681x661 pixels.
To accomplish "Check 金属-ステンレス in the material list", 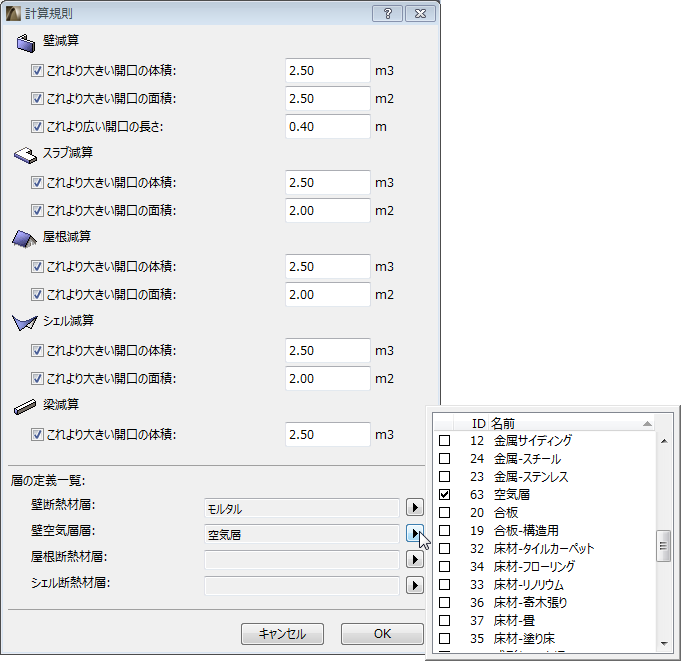I will tap(444, 476).
